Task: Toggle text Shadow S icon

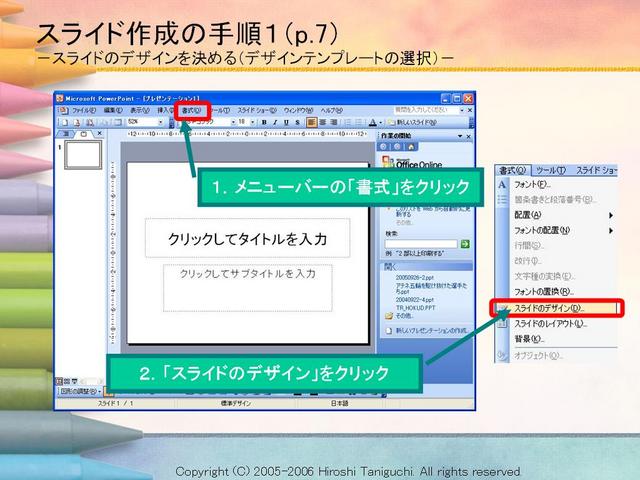Action: 297,122
